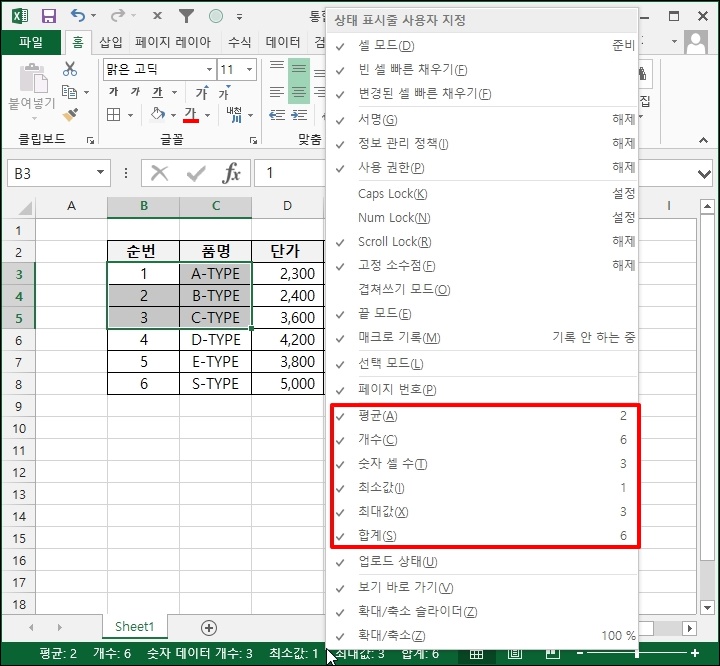This screenshot has height=666, width=720.
Task: Switch to the 페이지 레이아웃 ribbon tab
Action: click(173, 43)
